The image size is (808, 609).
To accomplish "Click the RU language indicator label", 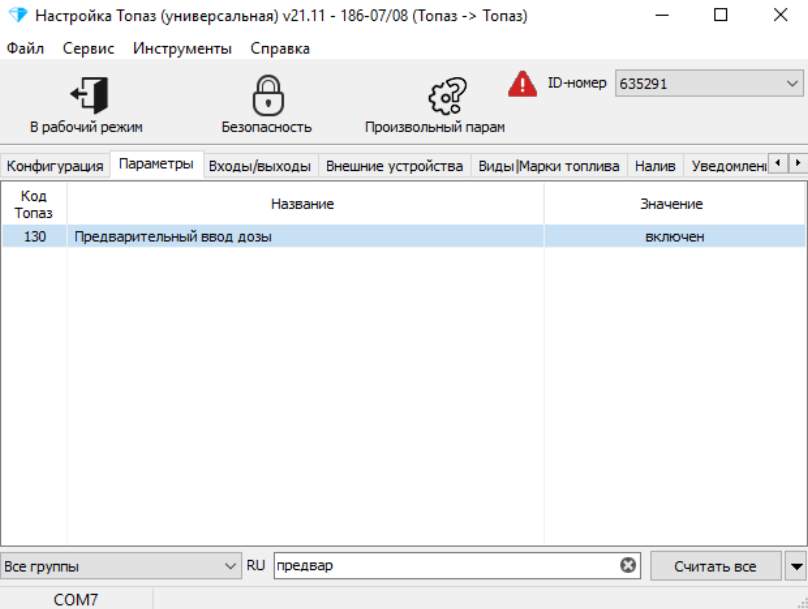I will pyautogui.click(x=256, y=565).
